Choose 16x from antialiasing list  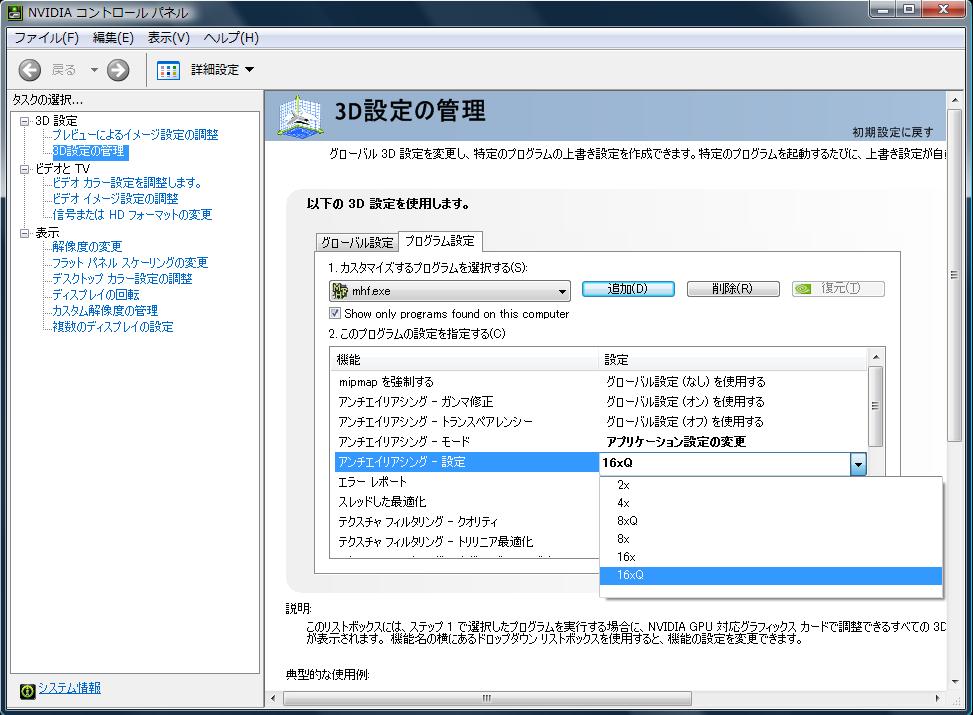pos(771,557)
